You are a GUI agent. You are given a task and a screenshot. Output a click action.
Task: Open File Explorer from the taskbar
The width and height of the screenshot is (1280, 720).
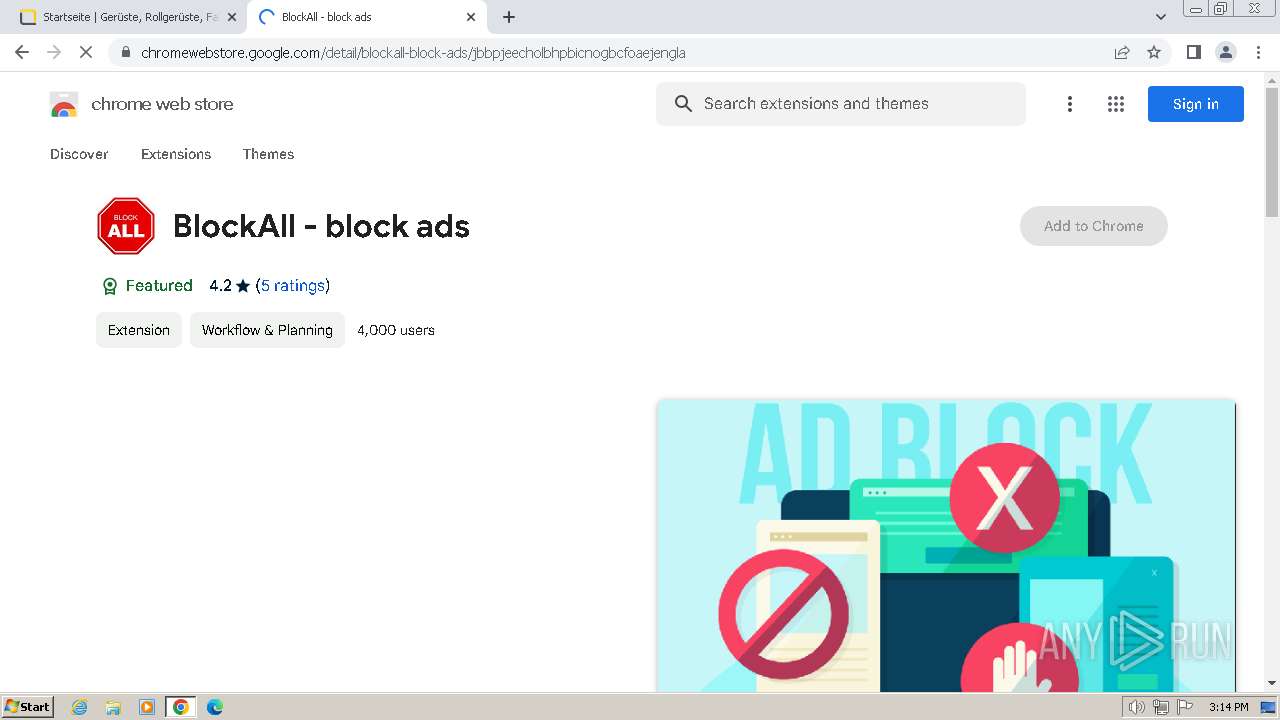pyautogui.click(x=113, y=707)
